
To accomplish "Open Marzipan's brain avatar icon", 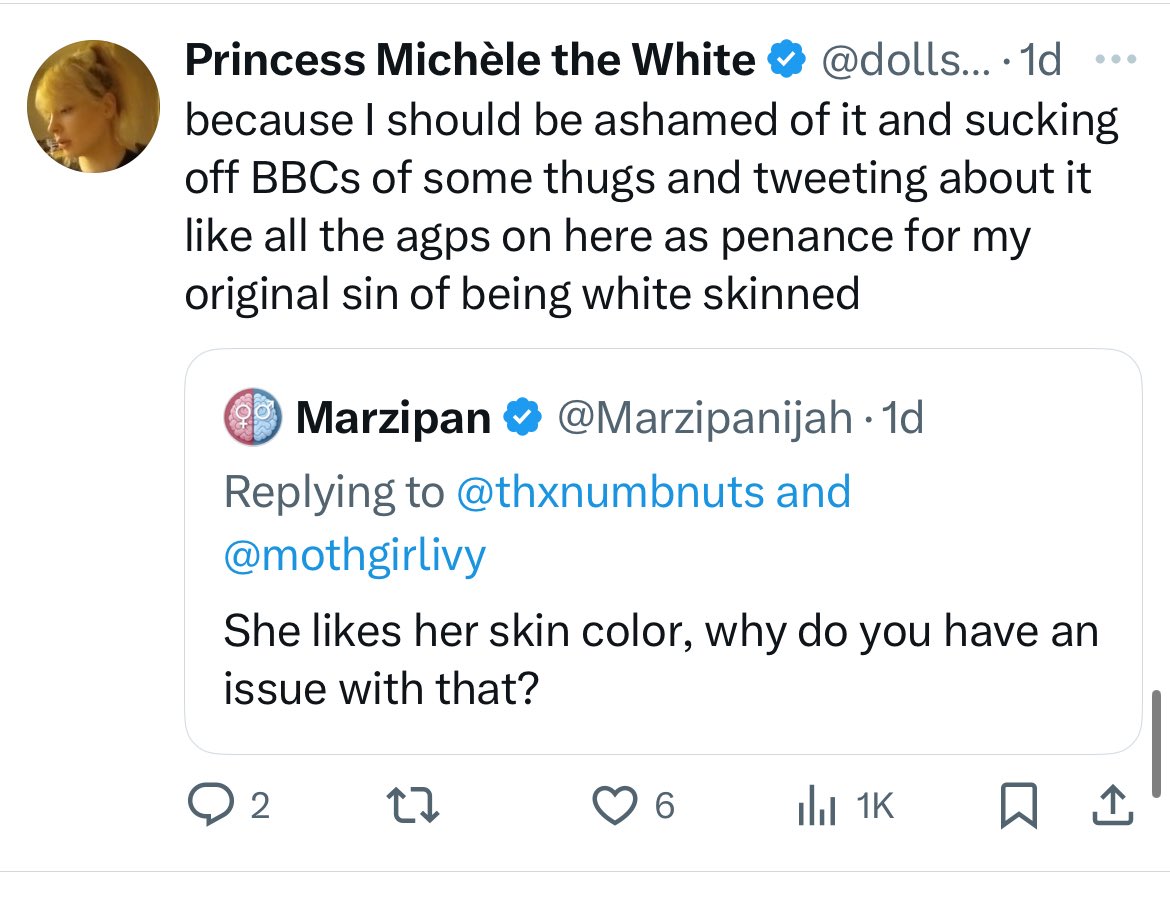I will 250,417.
